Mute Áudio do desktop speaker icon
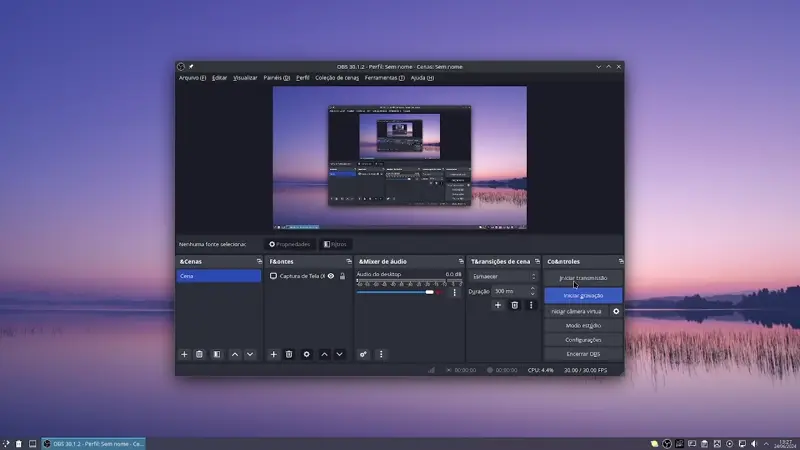This screenshot has height=450, width=800. 438,292
